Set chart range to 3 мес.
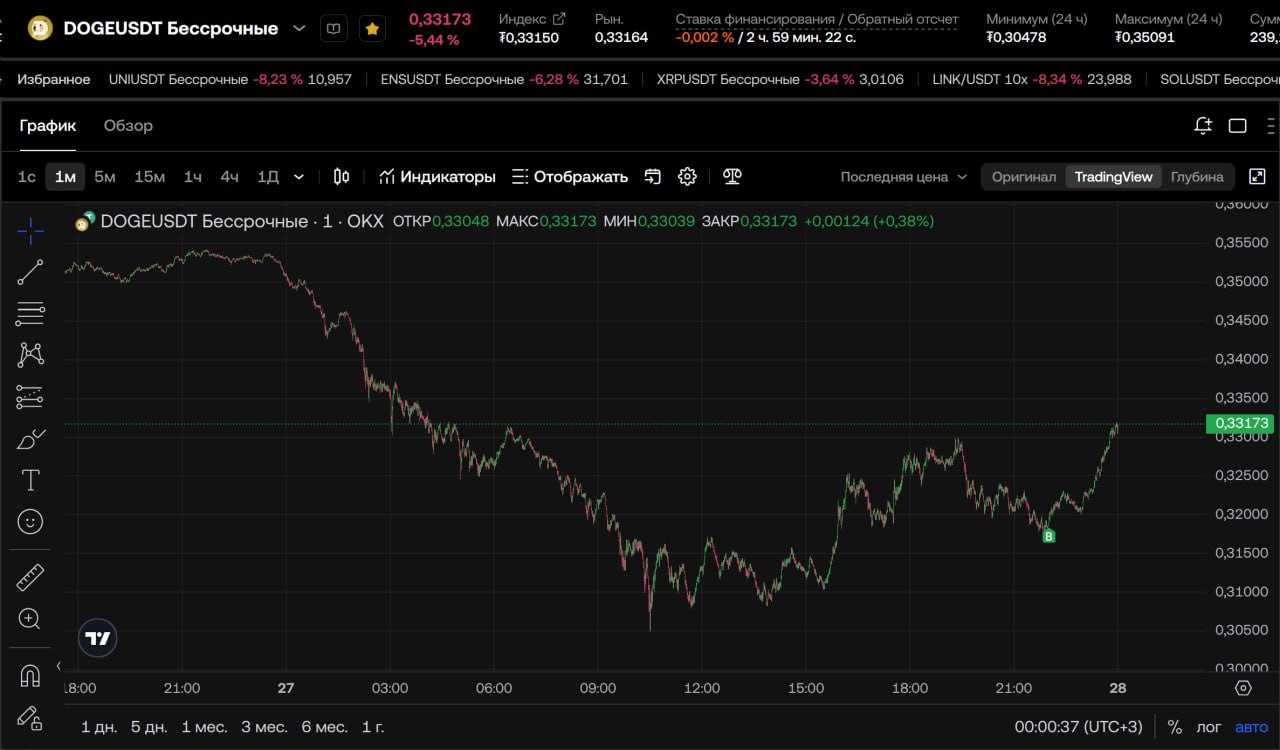 coord(264,727)
